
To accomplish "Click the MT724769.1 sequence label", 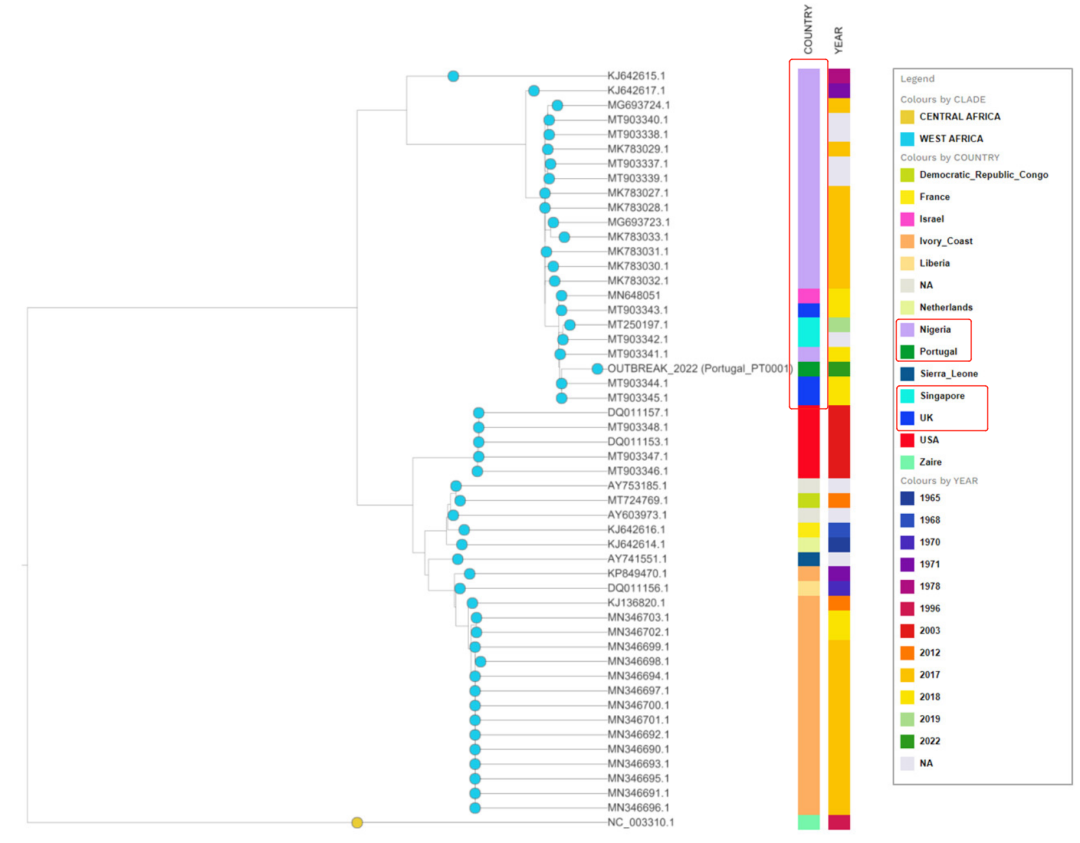I will pos(638,500).
